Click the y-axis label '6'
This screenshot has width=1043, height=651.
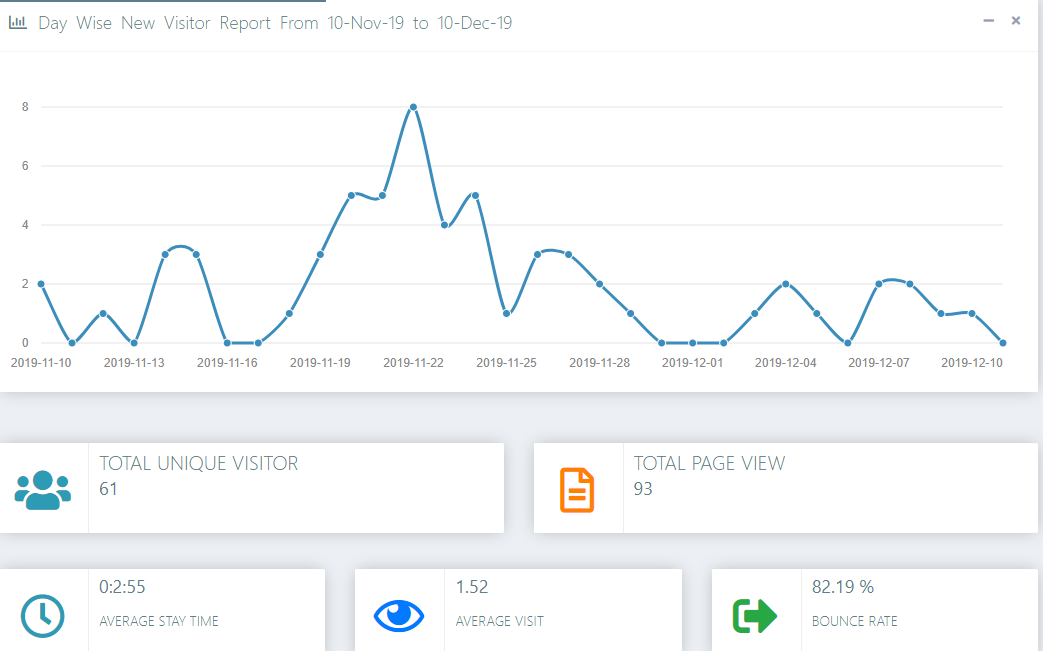click(25, 166)
